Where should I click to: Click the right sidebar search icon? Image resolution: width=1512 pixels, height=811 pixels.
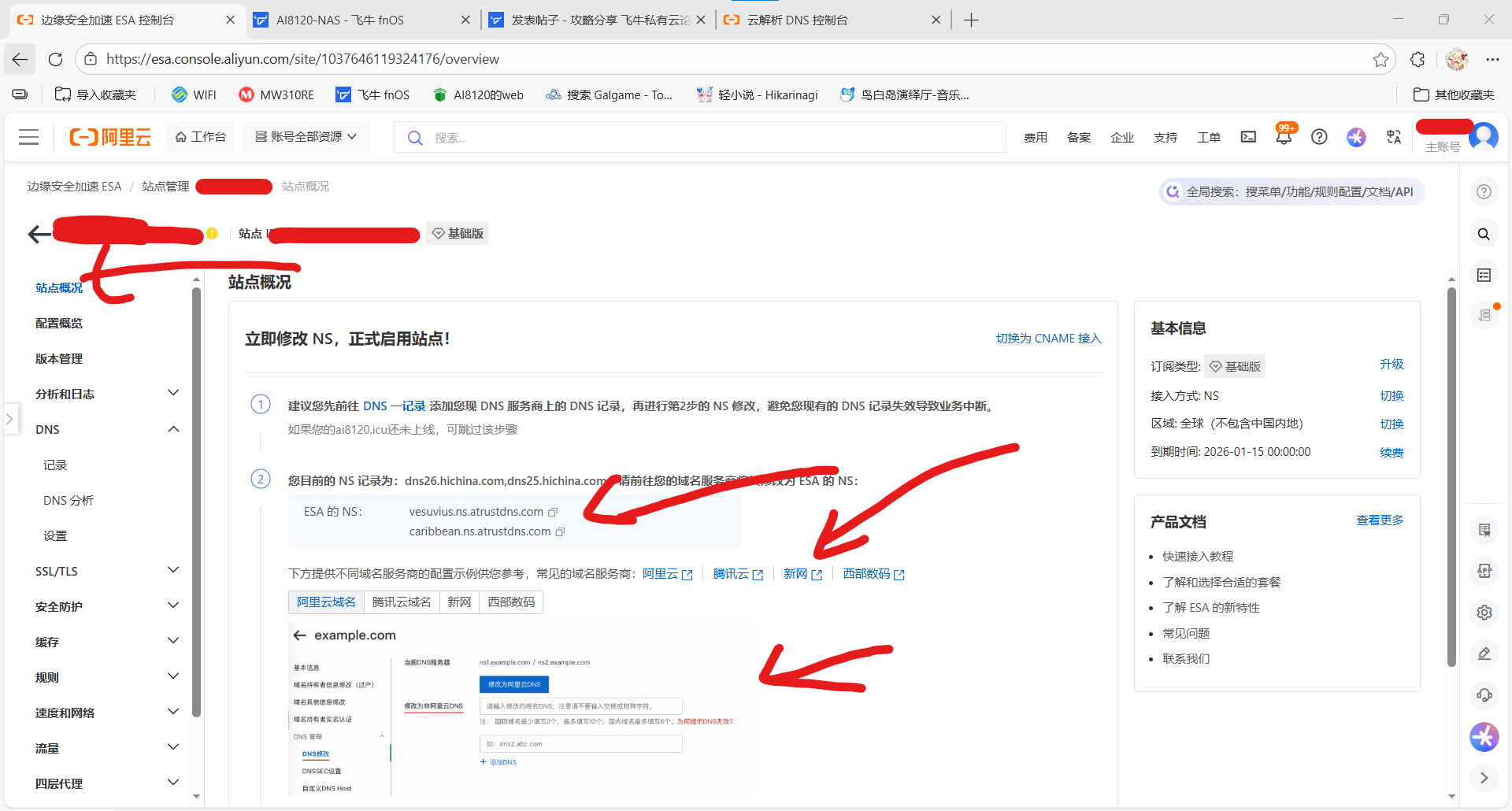click(1484, 234)
